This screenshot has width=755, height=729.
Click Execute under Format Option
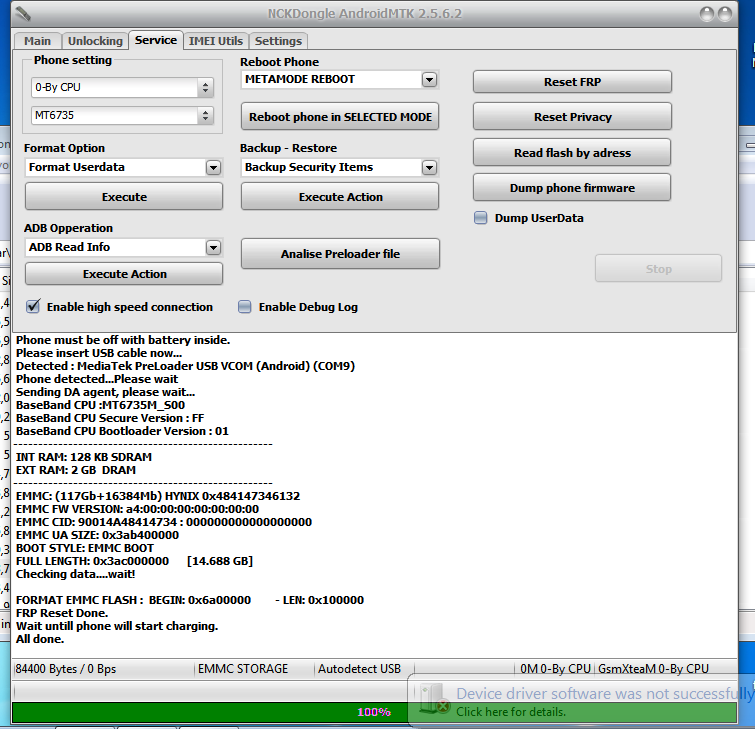(124, 196)
